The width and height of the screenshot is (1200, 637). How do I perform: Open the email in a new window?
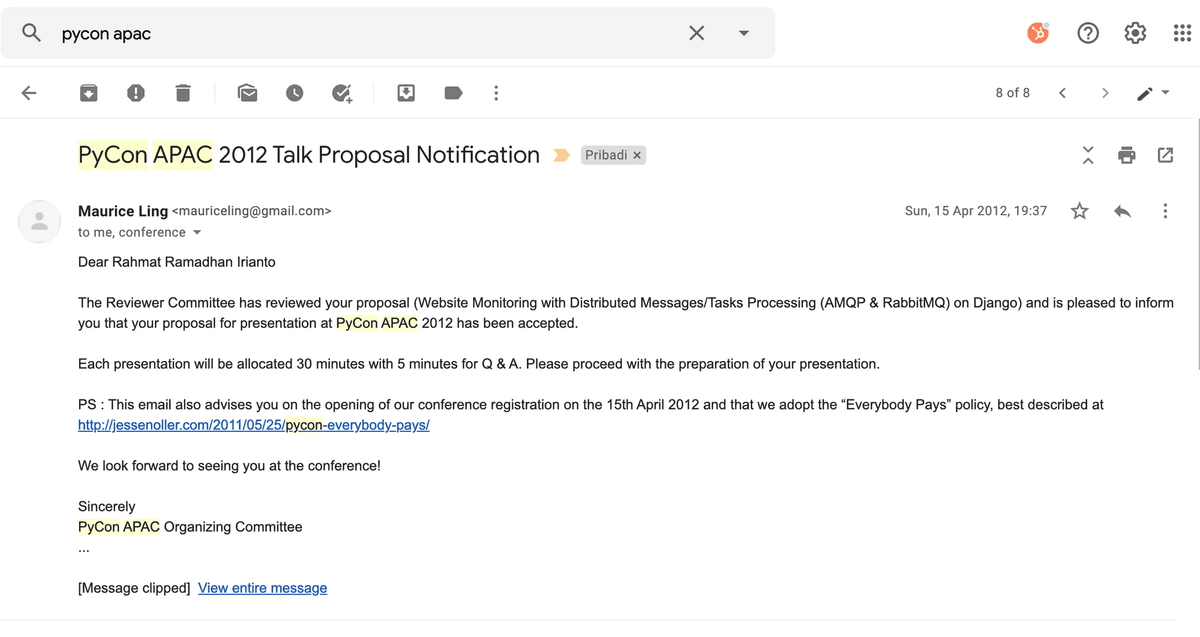coord(1165,155)
